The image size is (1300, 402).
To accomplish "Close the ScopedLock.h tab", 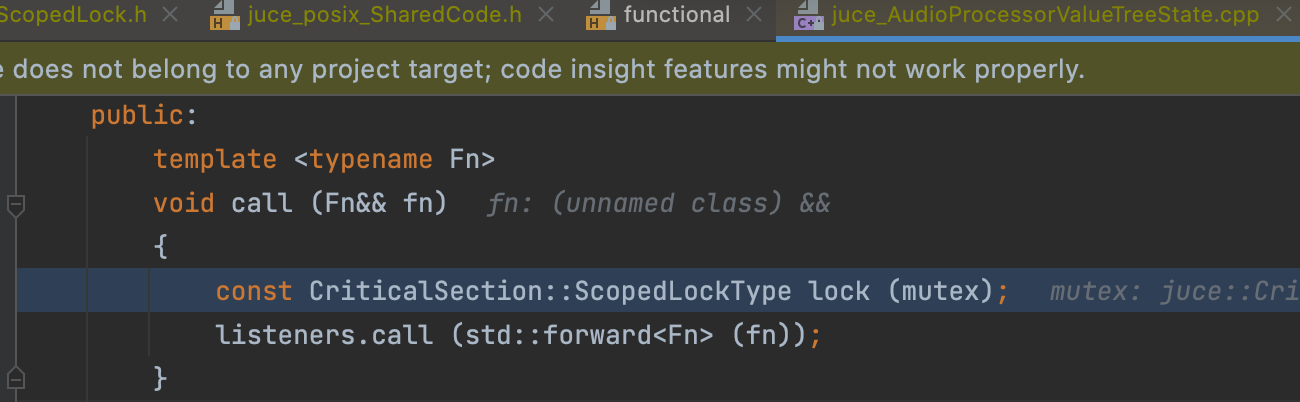I will click(x=168, y=16).
